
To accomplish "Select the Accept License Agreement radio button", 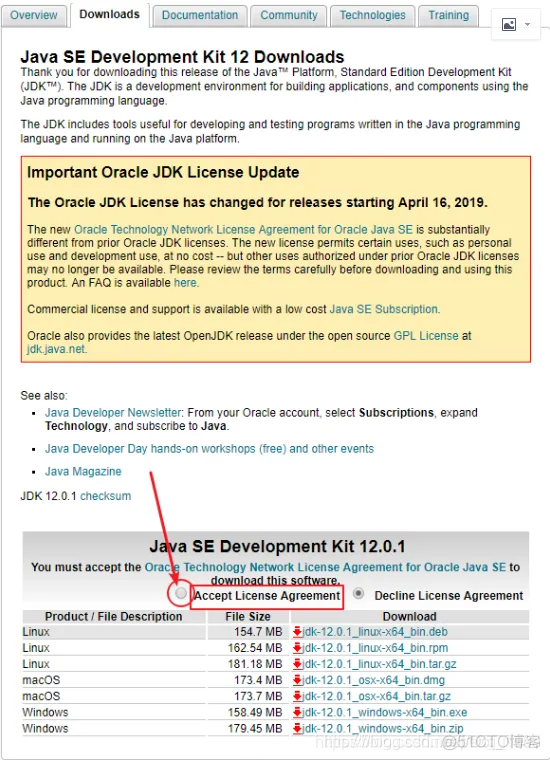I will 181,593.
